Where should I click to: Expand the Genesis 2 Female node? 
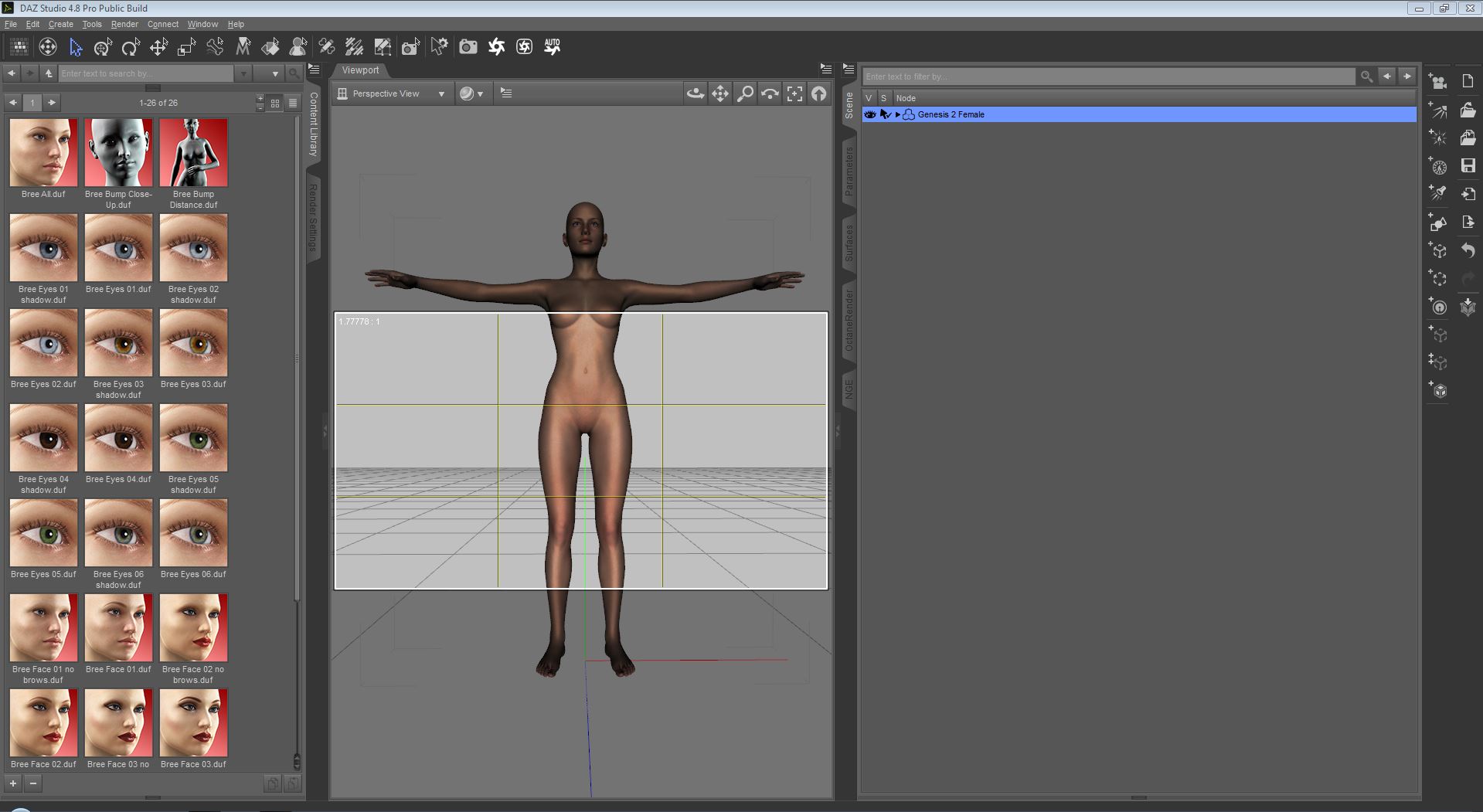[897, 114]
